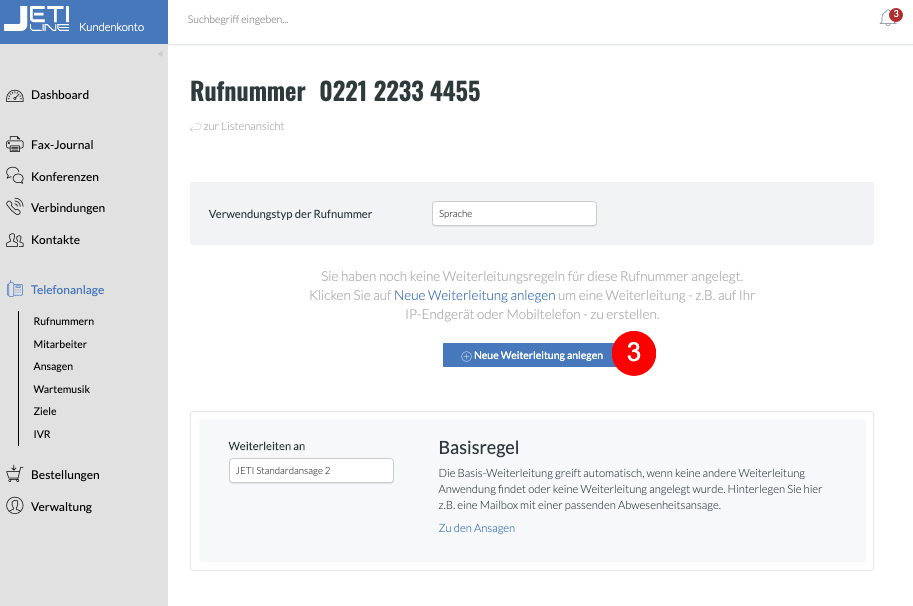Click the Telefonanlage phone system icon
The width and height of the screenshot is (913, 606).
[x=14, y=290]
